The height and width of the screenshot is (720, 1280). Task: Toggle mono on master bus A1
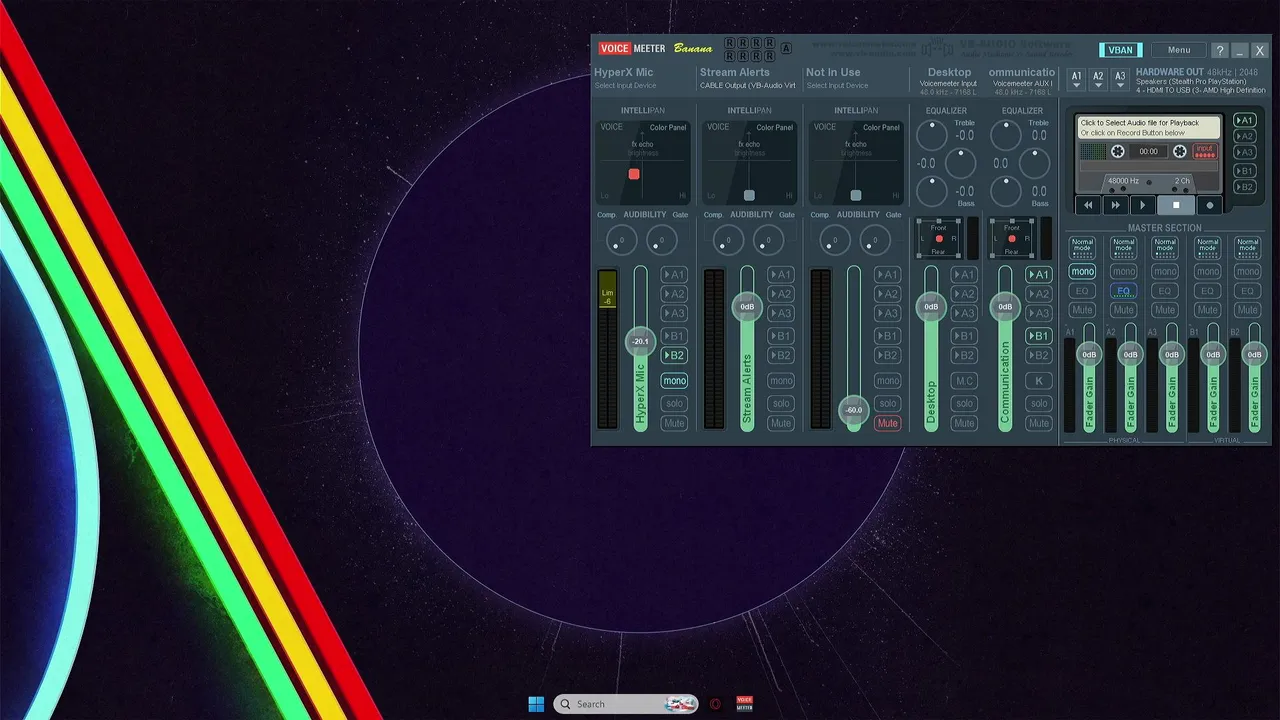1082,271
